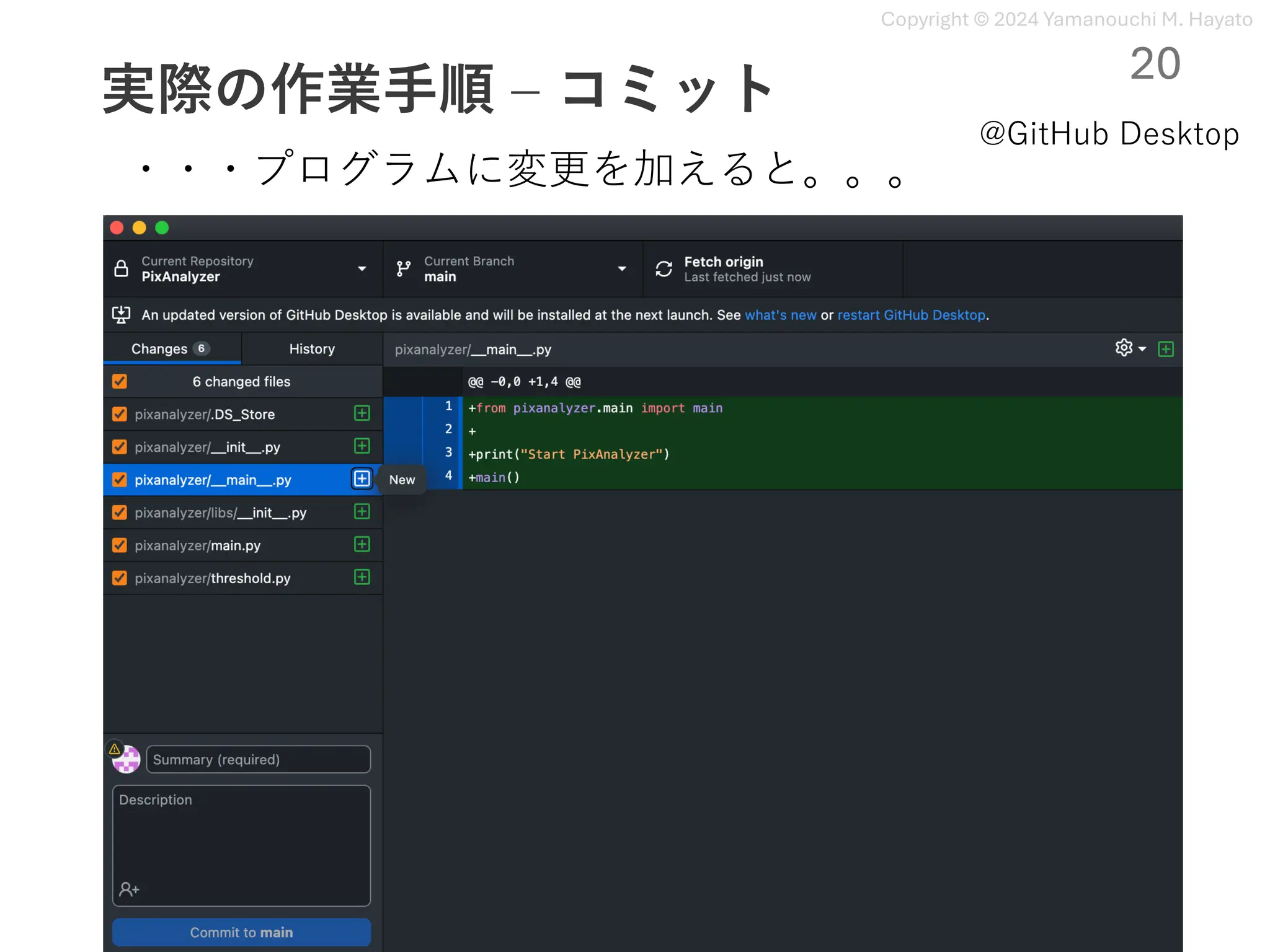Click the +main() diff line
Screen dimensions: 1270x952
coord(494,477)
